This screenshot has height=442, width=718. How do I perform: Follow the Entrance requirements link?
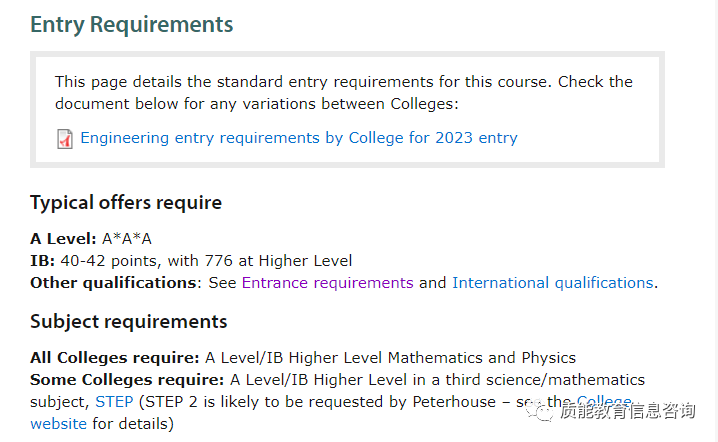click(327, 283)
